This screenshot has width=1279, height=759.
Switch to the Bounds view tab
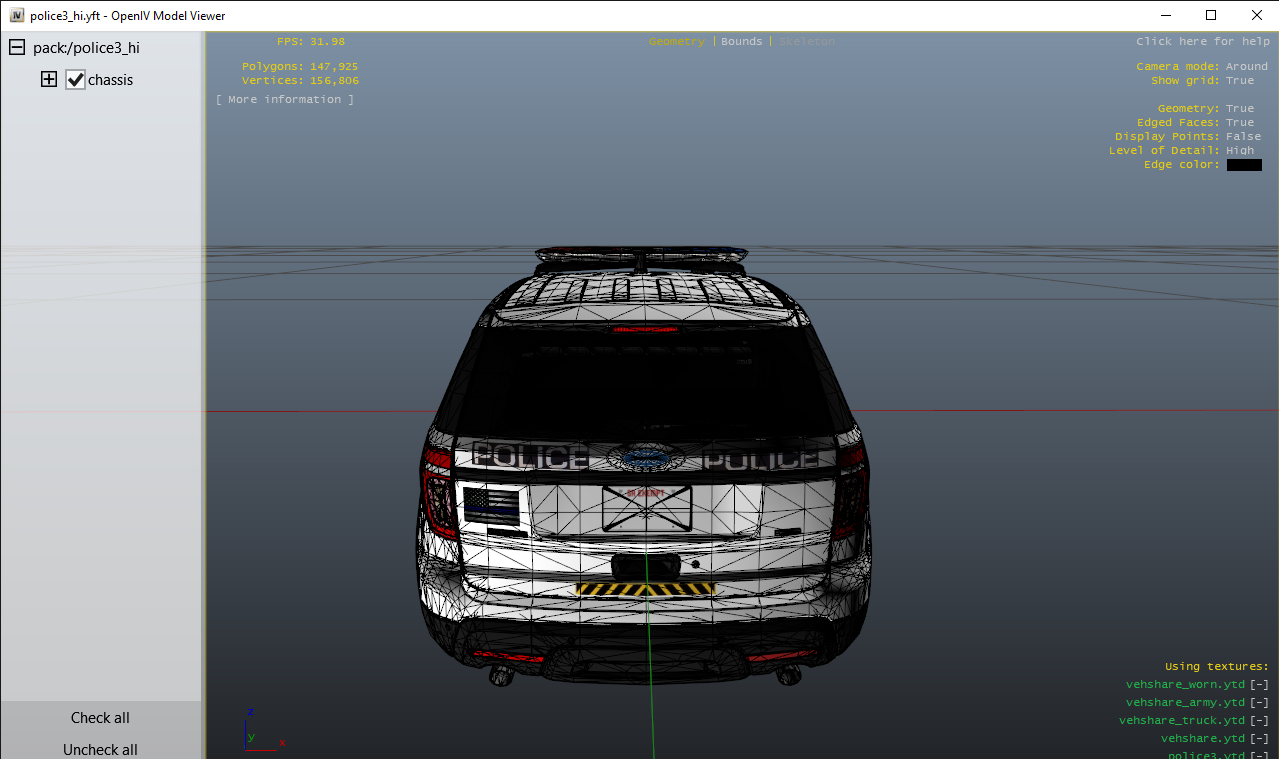click(741, 42)
